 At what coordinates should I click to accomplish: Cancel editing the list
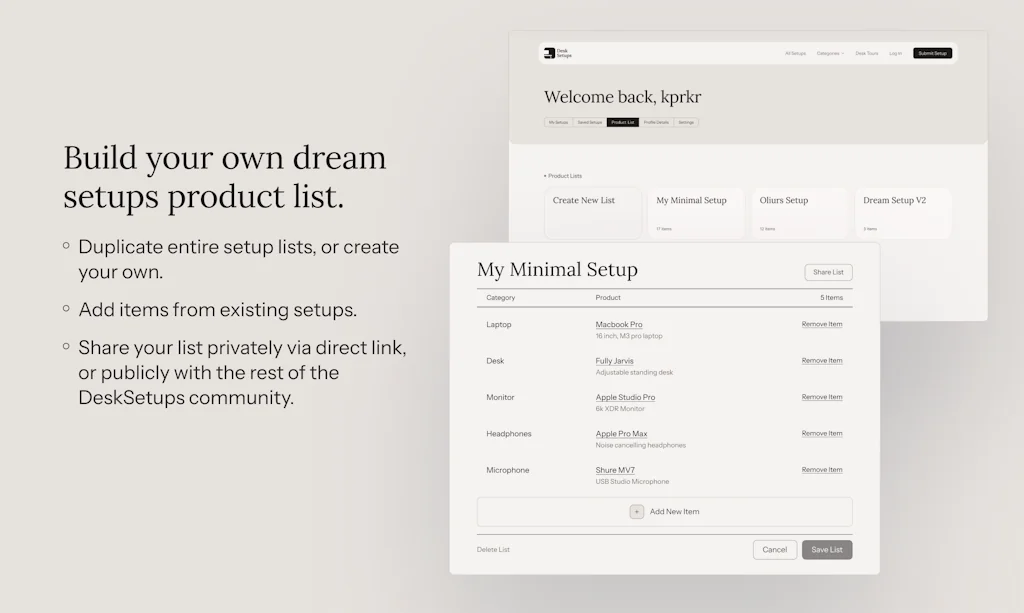(775, 550)
